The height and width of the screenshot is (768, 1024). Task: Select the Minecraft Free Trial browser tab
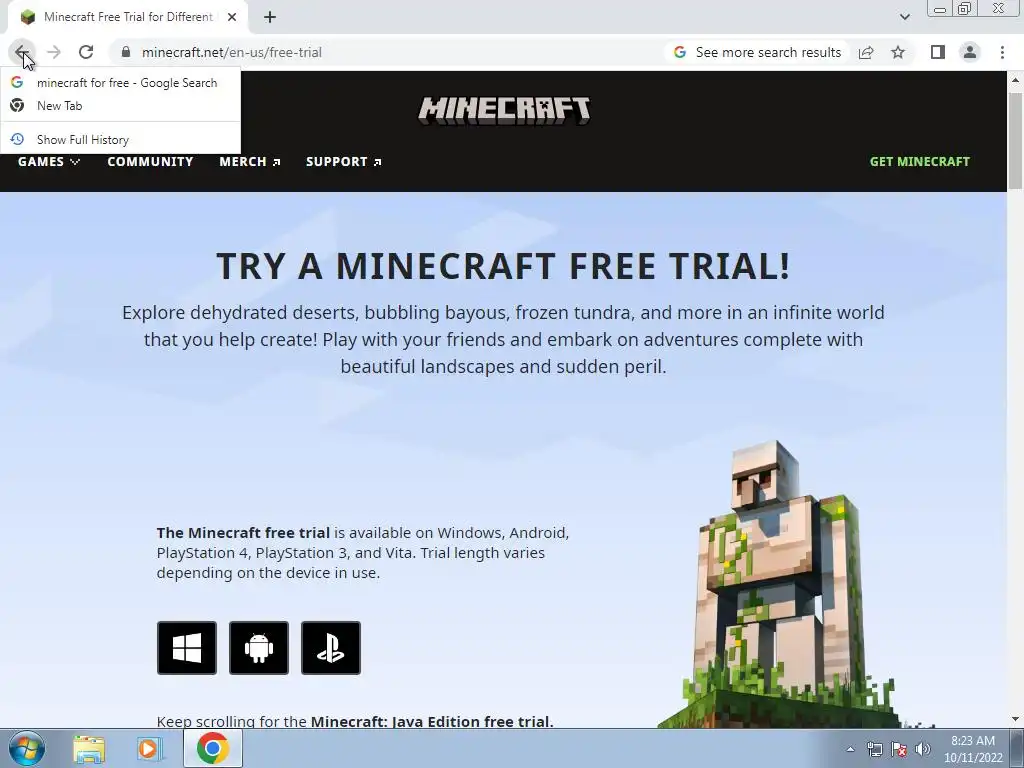point(128,17)
